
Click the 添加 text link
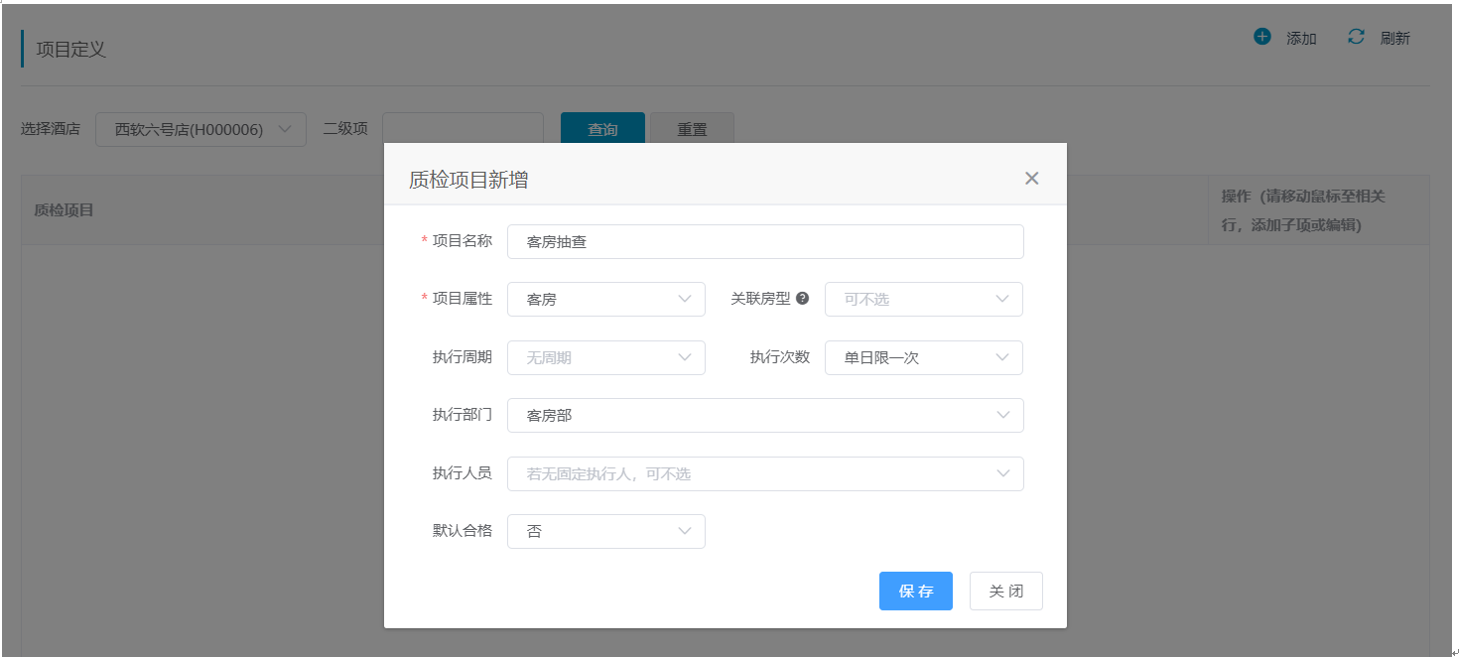[1301, 38]
